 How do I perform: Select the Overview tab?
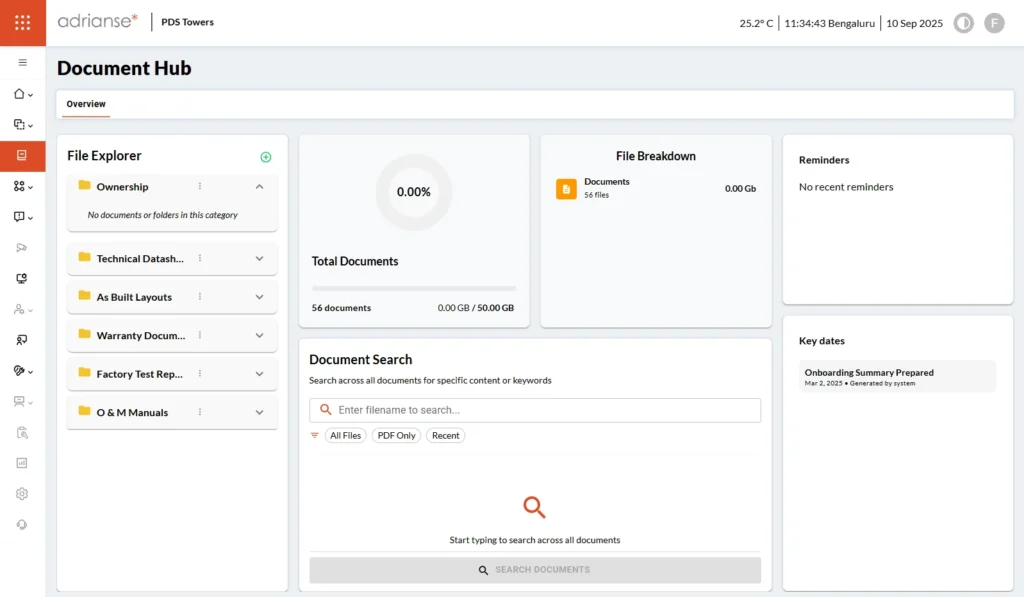pos(86,104)
